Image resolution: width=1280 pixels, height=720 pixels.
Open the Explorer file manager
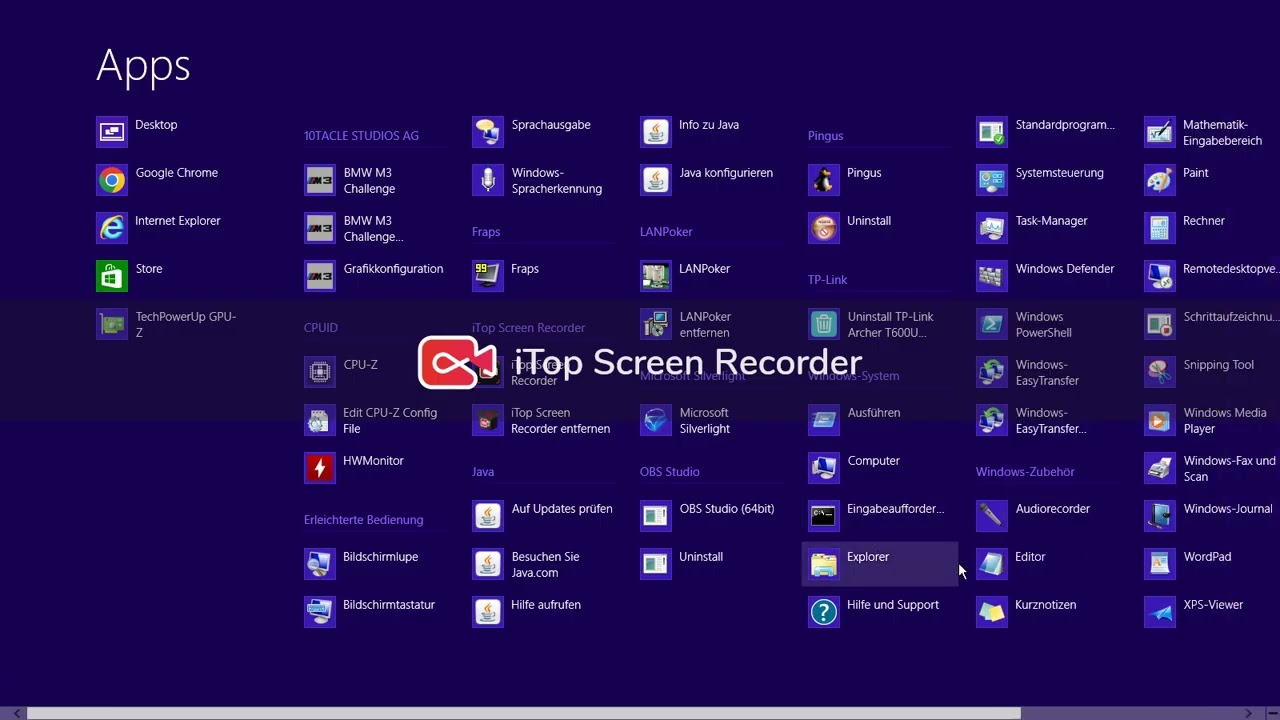882,564
